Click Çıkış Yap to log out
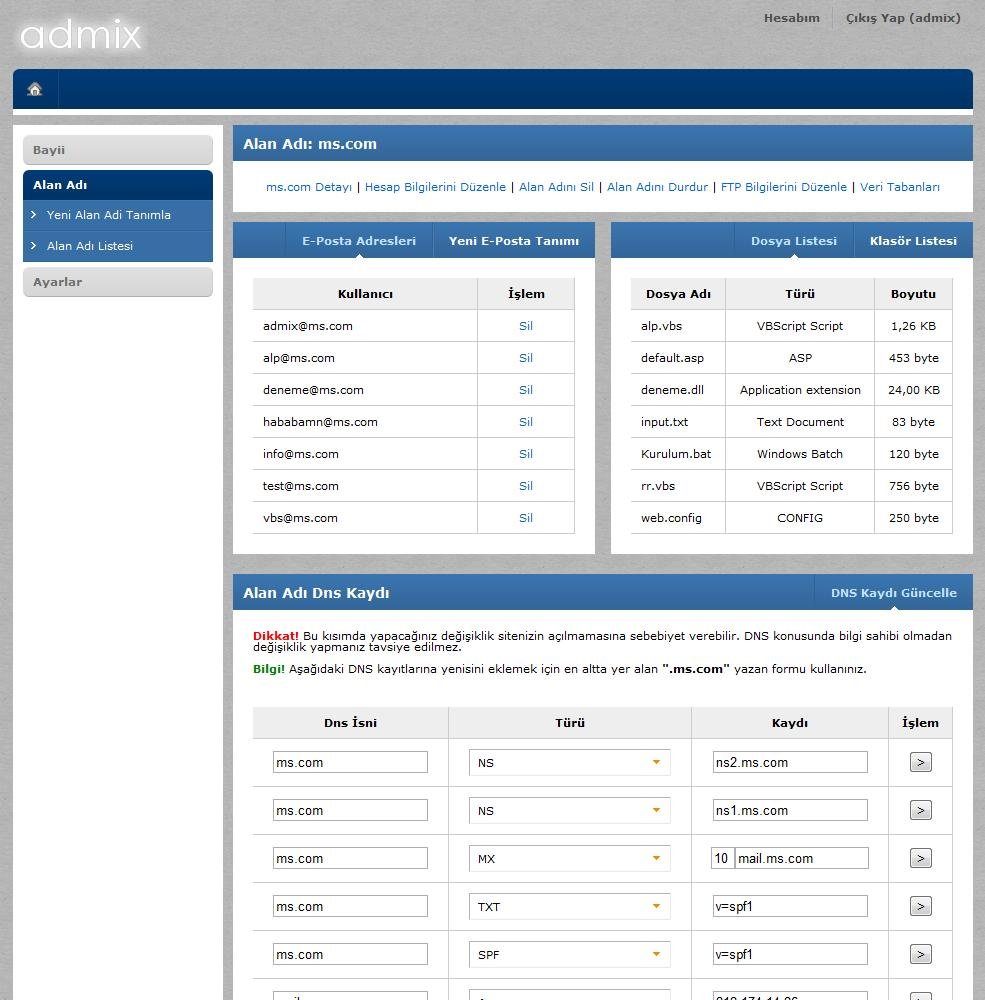 coord(902,17)
